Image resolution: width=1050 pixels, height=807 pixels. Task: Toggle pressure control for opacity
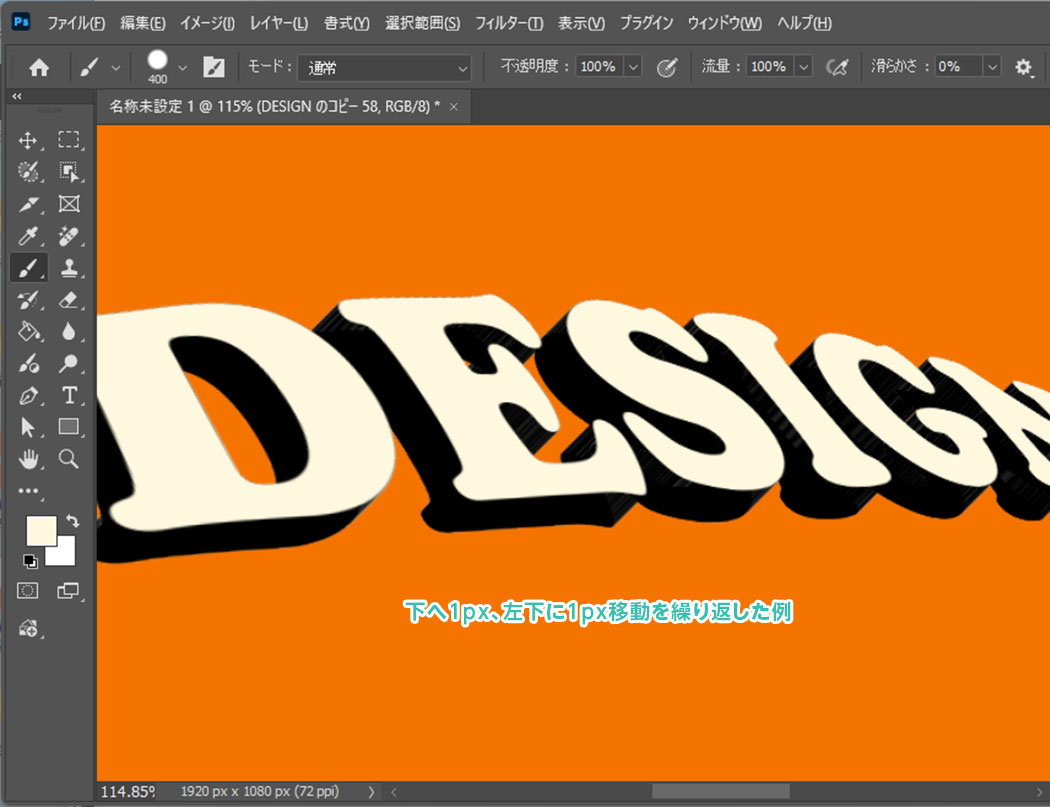tap(667, 67)
